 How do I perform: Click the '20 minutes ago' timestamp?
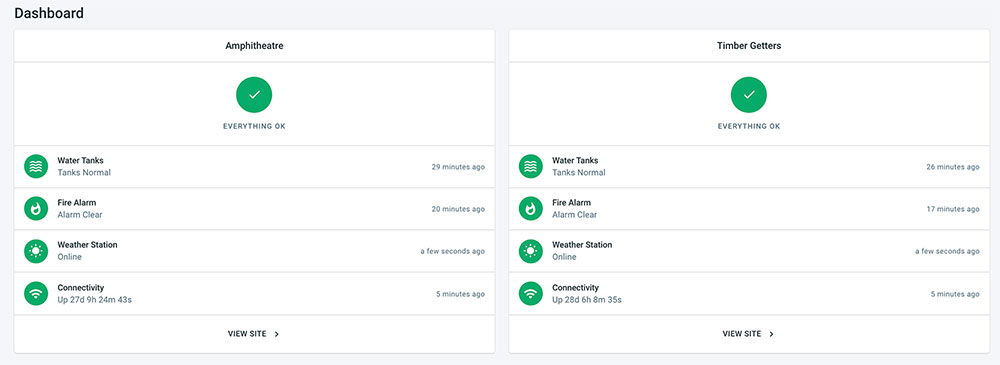tap(458, 209)
